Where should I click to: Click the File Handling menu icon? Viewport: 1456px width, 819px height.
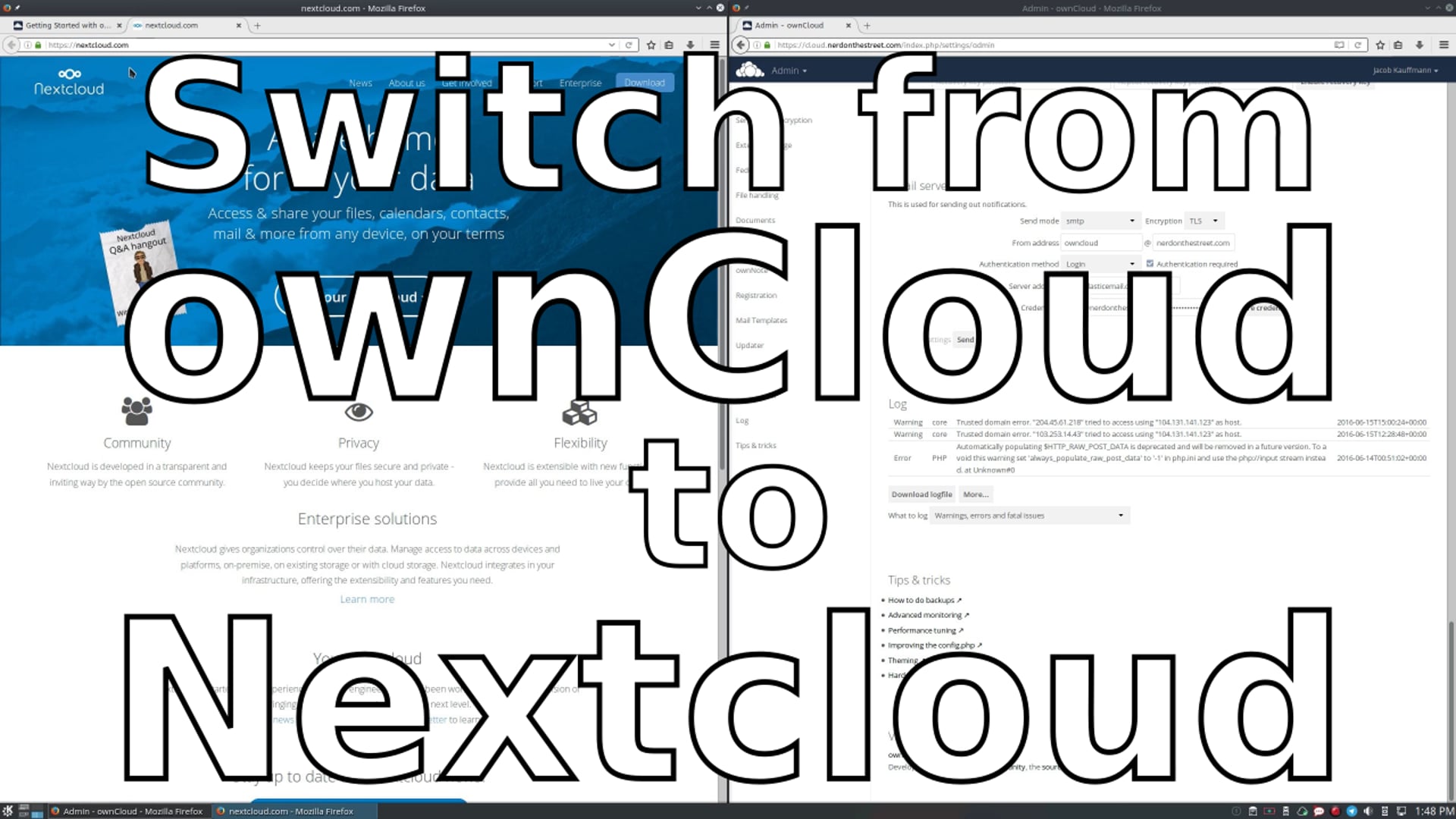(x=757, y=195)
